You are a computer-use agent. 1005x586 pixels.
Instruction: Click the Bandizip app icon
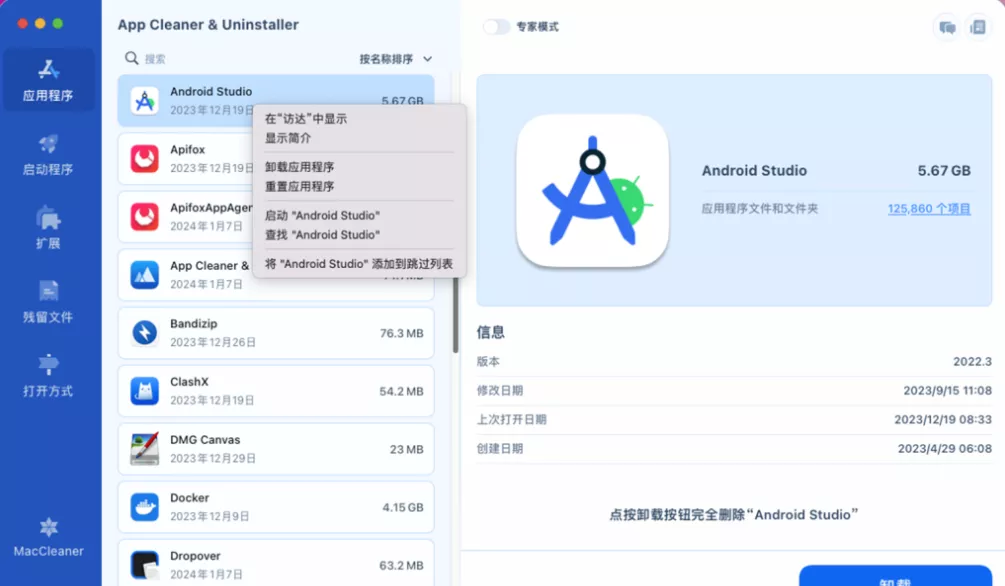pyautogui.click(x=145, y=333)
